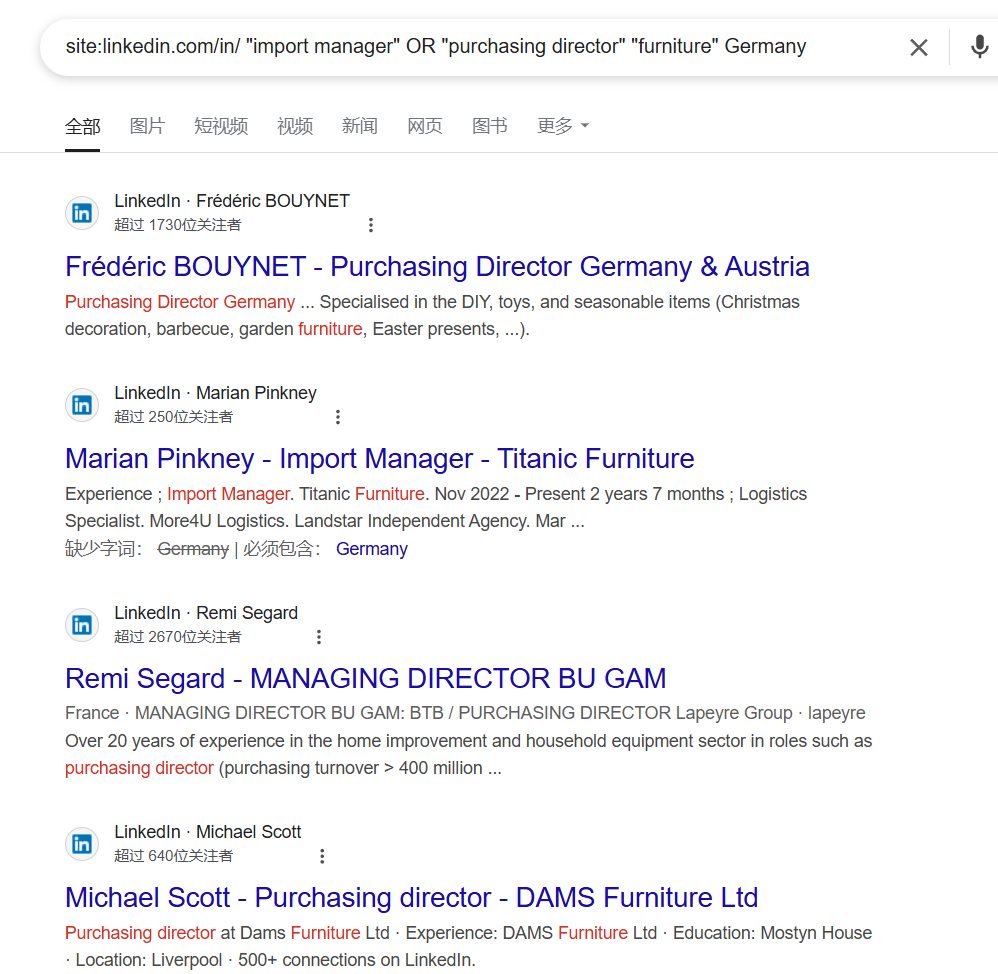
Task: Switch to the 网页 tab
Action: click(x=425, y=126)
